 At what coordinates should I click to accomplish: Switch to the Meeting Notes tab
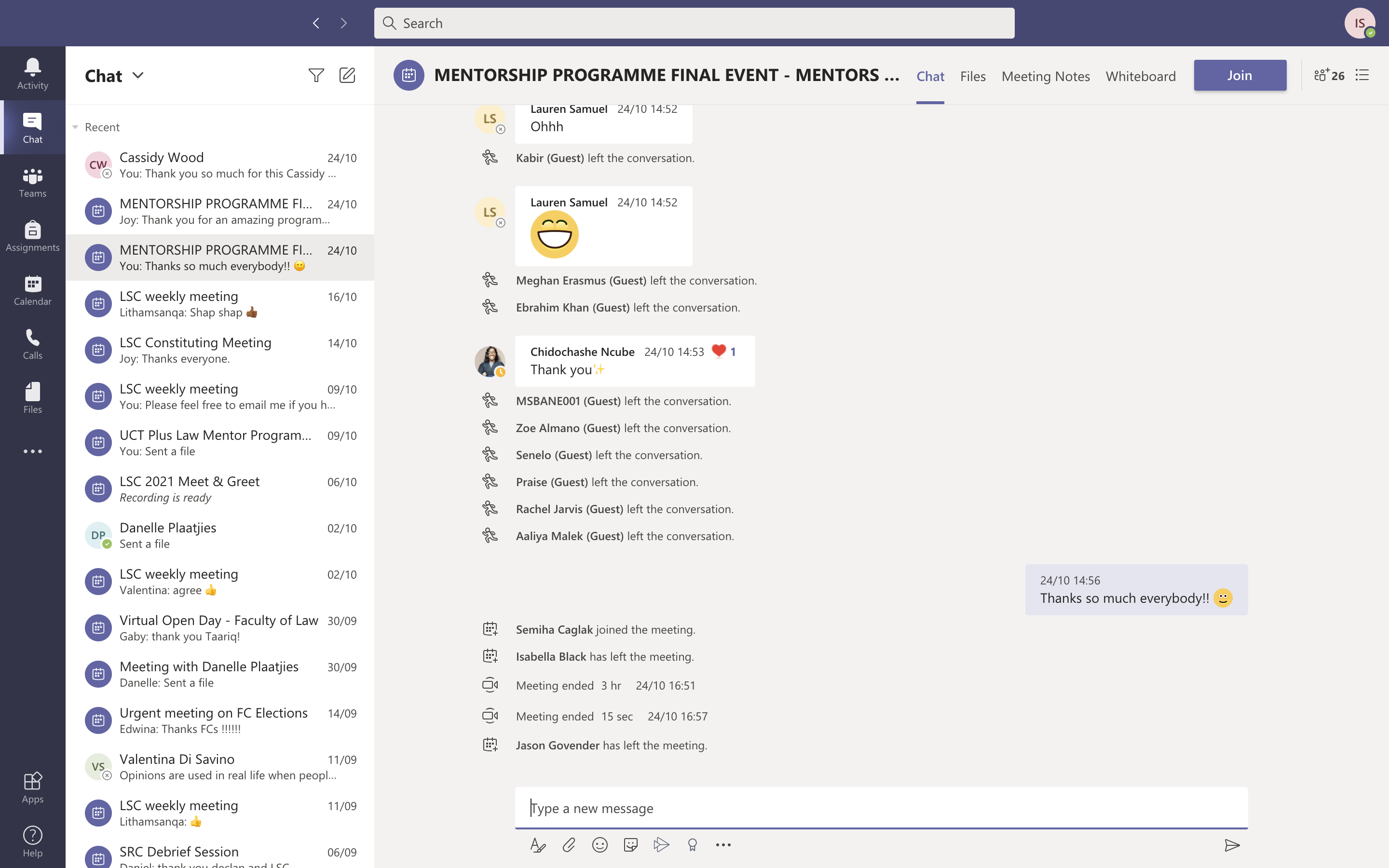[1045, 76]
